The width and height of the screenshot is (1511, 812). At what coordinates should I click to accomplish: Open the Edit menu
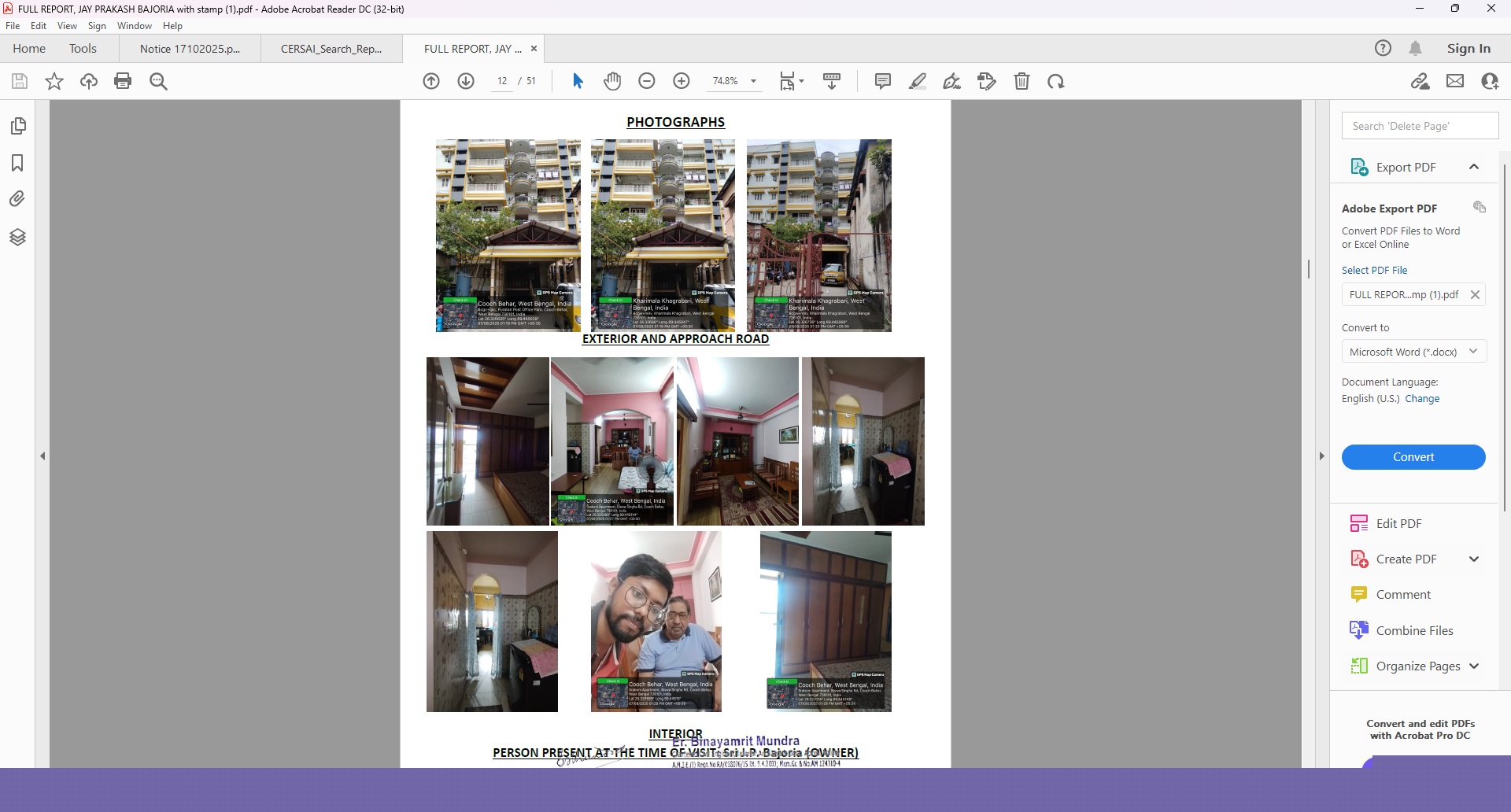(38, 25)
